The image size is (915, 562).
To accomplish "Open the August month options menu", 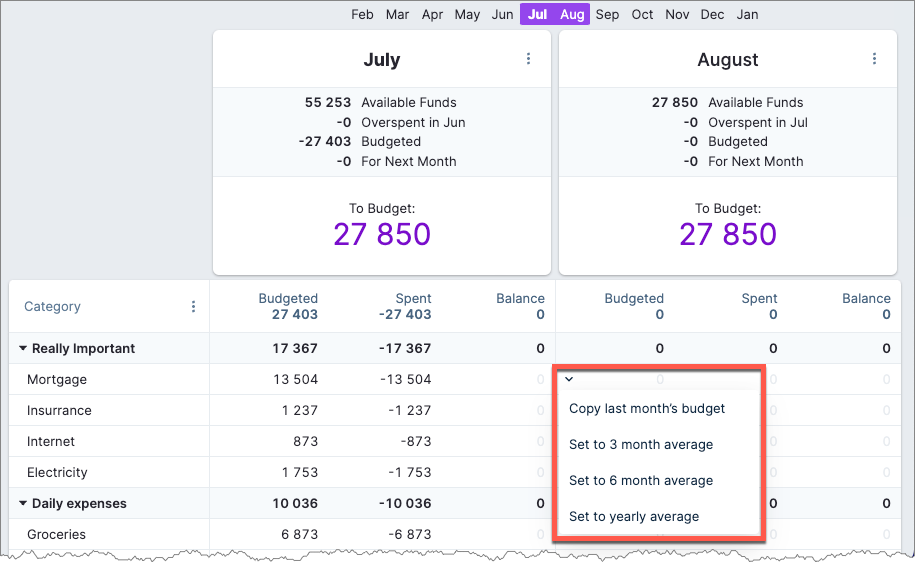I will point(874,59).
